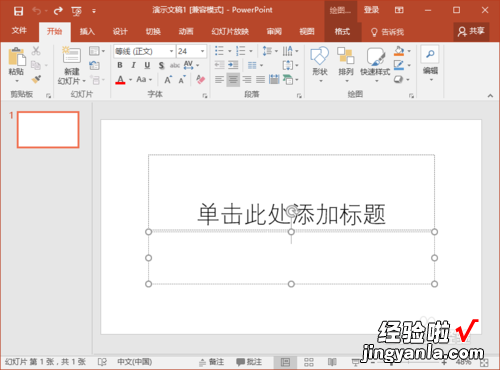
Task: Click the red font color button
Action: click(120, 80)
